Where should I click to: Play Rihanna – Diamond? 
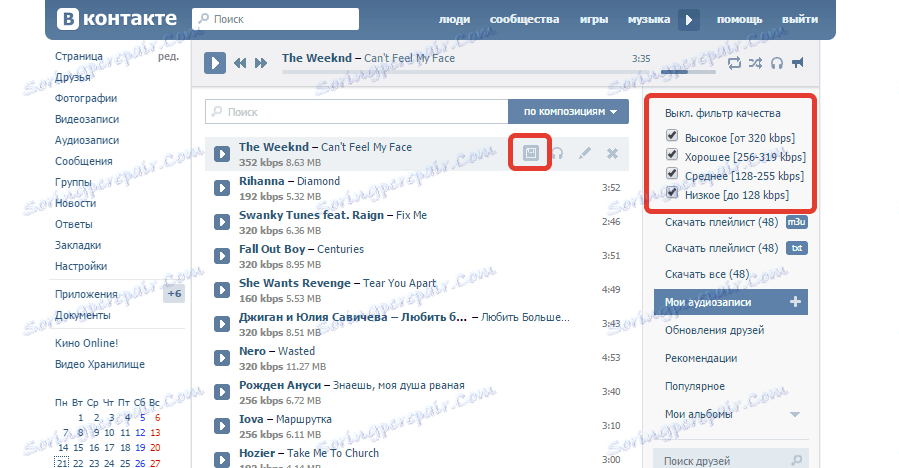point(222,188)
